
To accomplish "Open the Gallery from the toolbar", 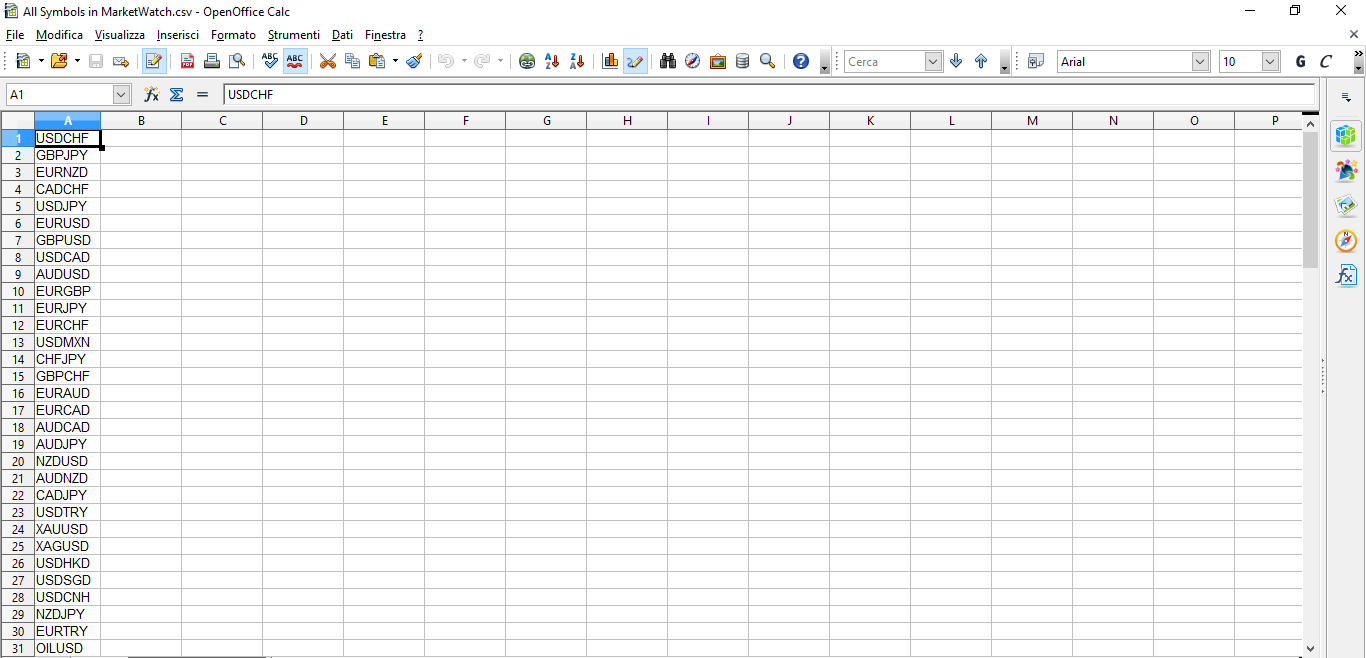I will tap(717, 61).
